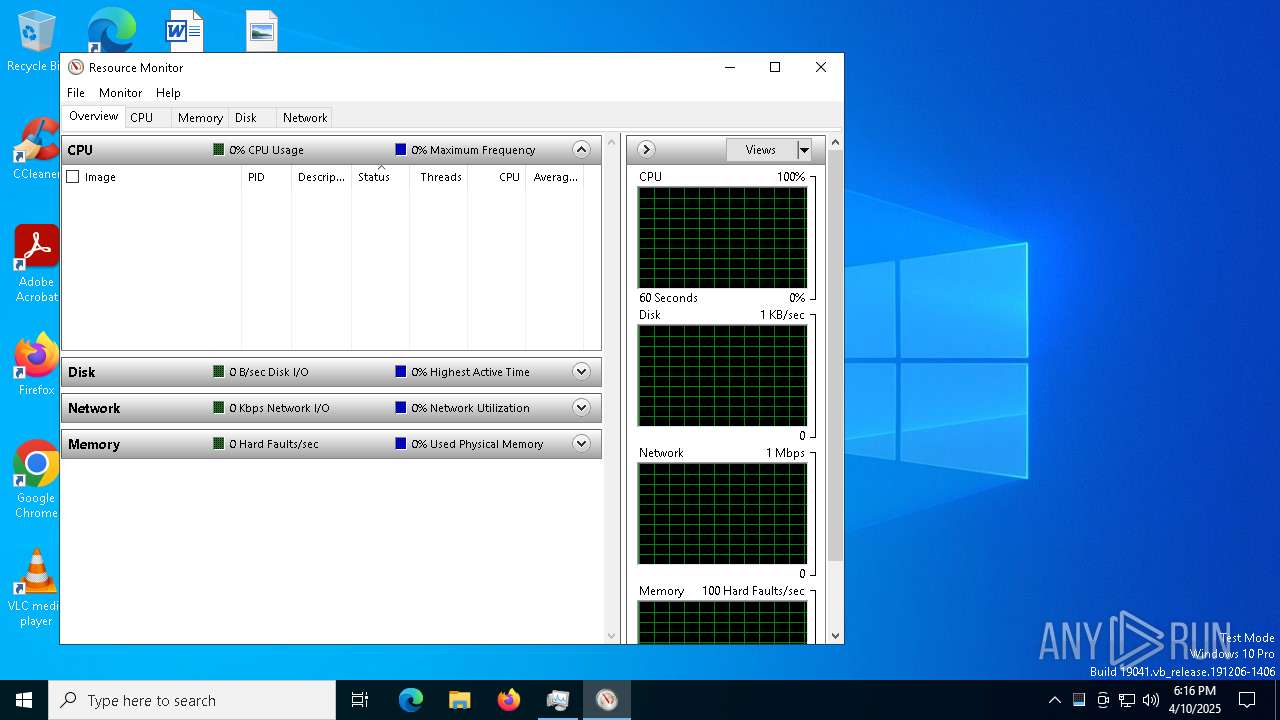This screenshot has height=720, width=1280.
Task: Open Task View on taskbar
Action: 360,700
